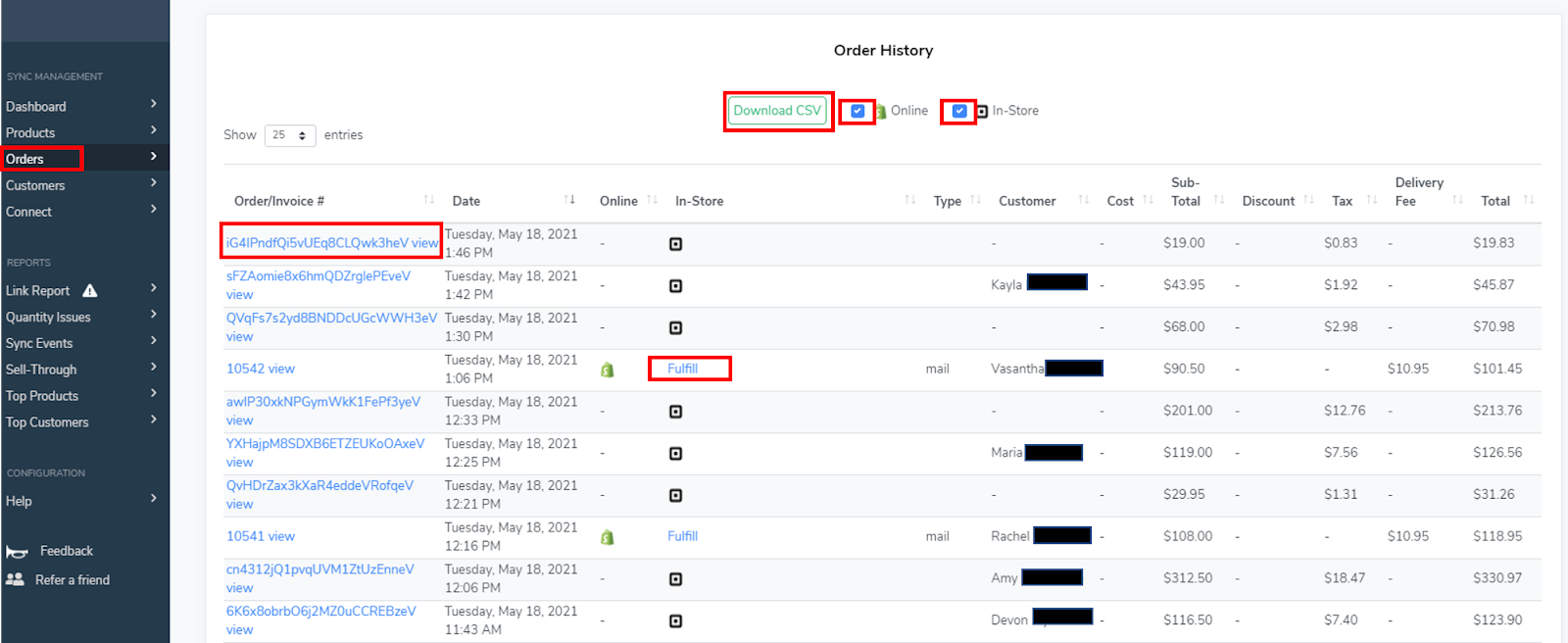
Task: Click Square icon in Kayla's order row
Action: (675, 286)
